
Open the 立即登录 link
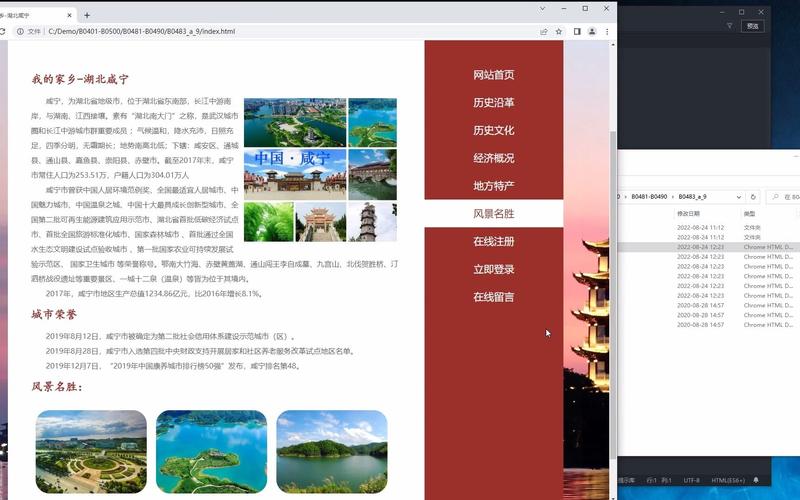pos(493,269)
